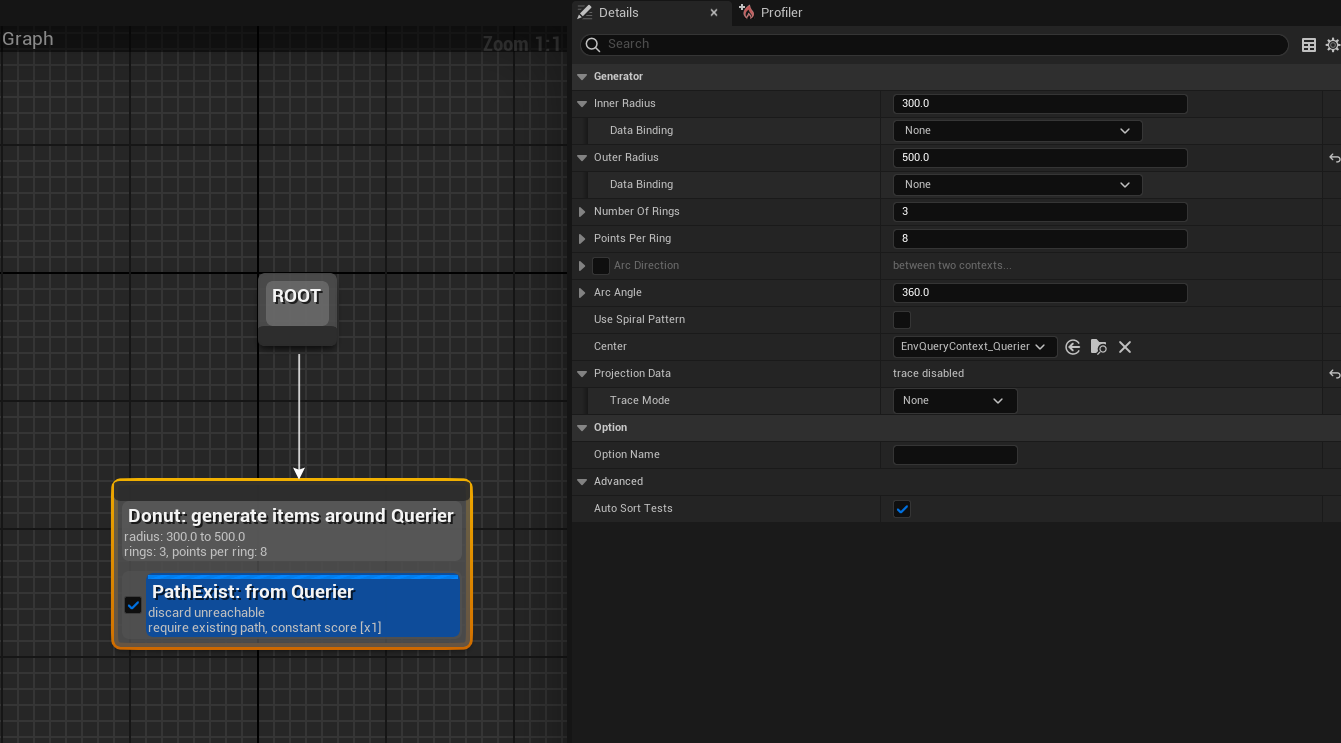Edit Points Per Ring value 8

click(1040, 239)
